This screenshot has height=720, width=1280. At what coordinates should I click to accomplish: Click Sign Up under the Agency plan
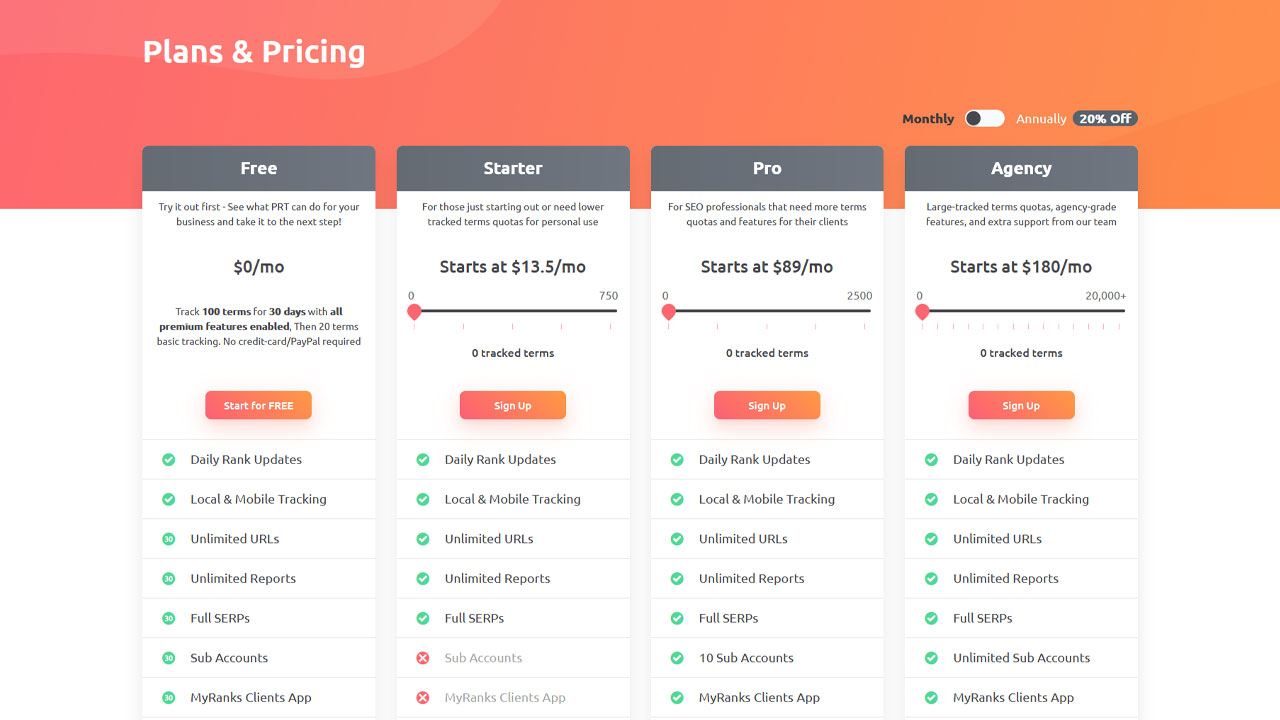coord(1021,405)
